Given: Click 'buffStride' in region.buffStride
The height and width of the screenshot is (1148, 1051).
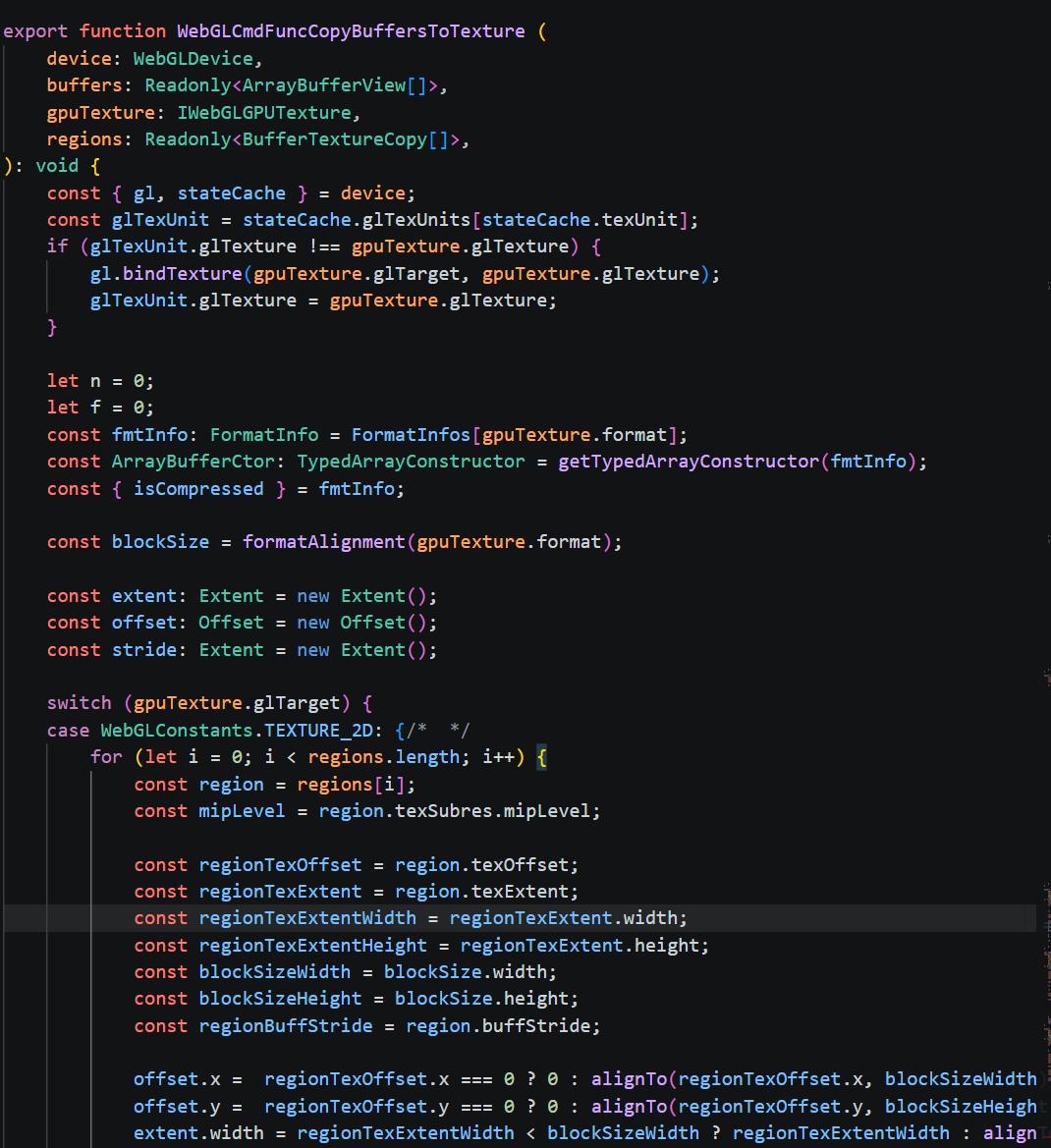Looking at the screenshot, I should click(536, 1026).
